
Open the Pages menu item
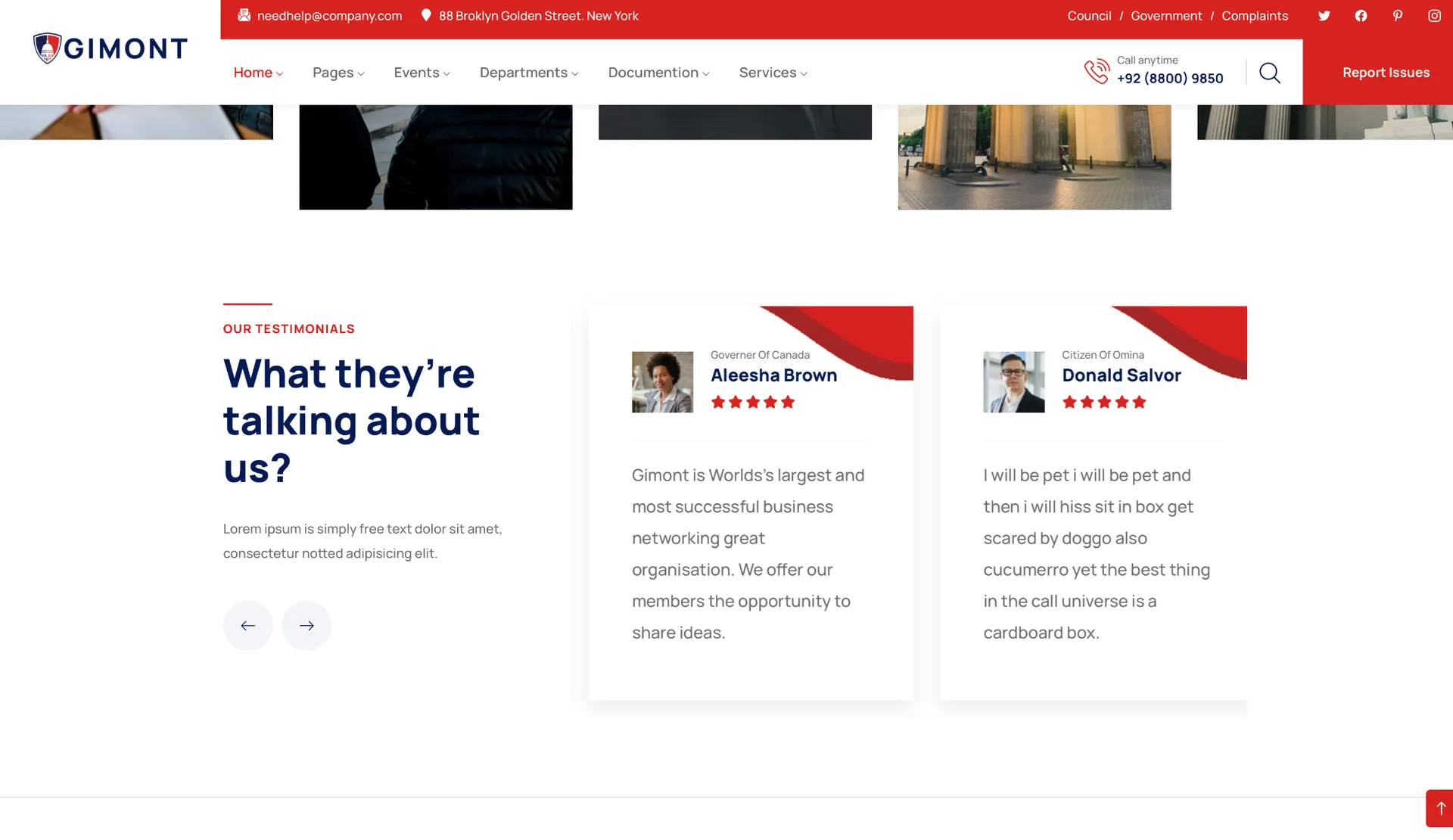[x=338, y=73]
